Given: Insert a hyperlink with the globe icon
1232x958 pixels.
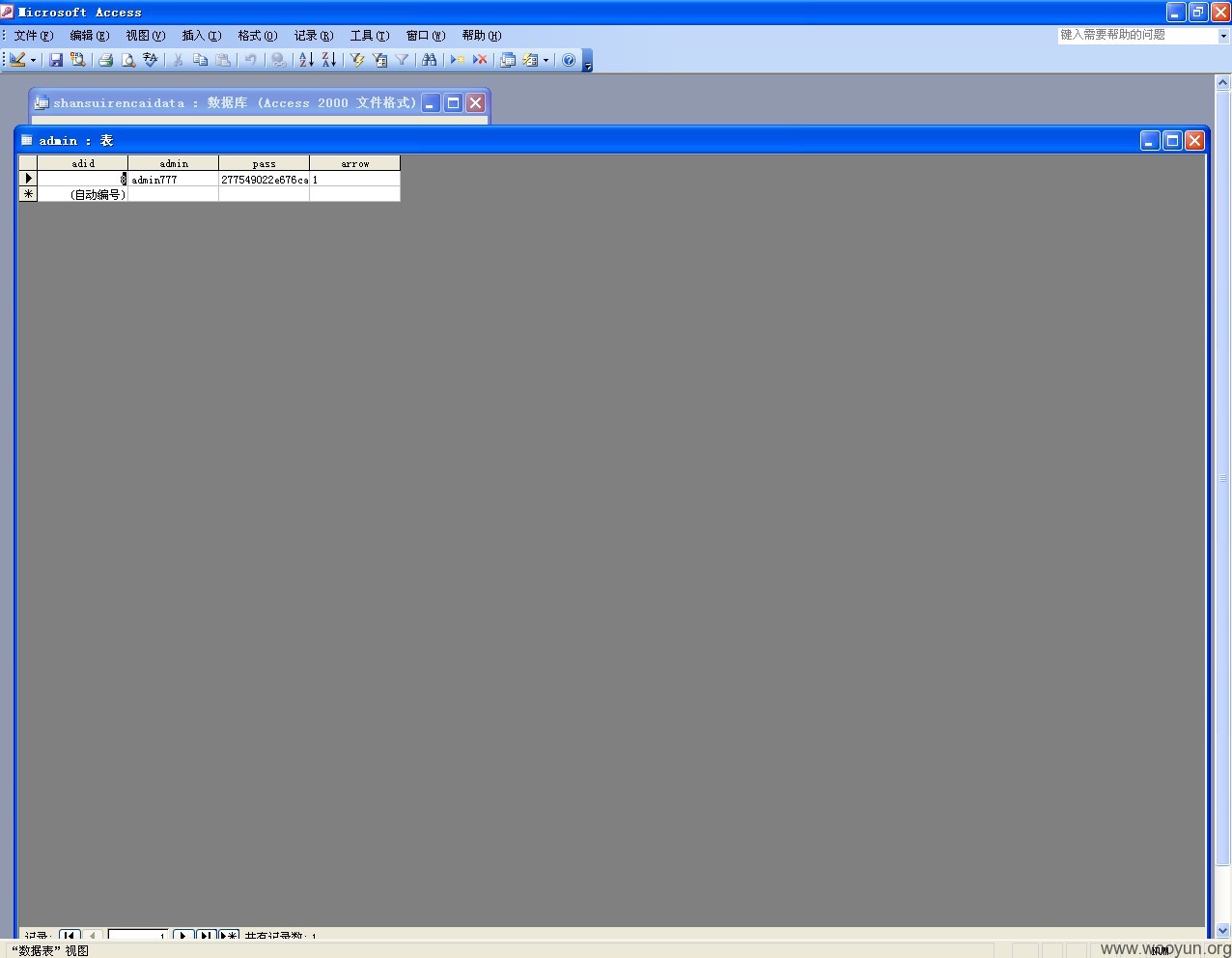Looking at the screenshot, I should click(x=278, y=60).
